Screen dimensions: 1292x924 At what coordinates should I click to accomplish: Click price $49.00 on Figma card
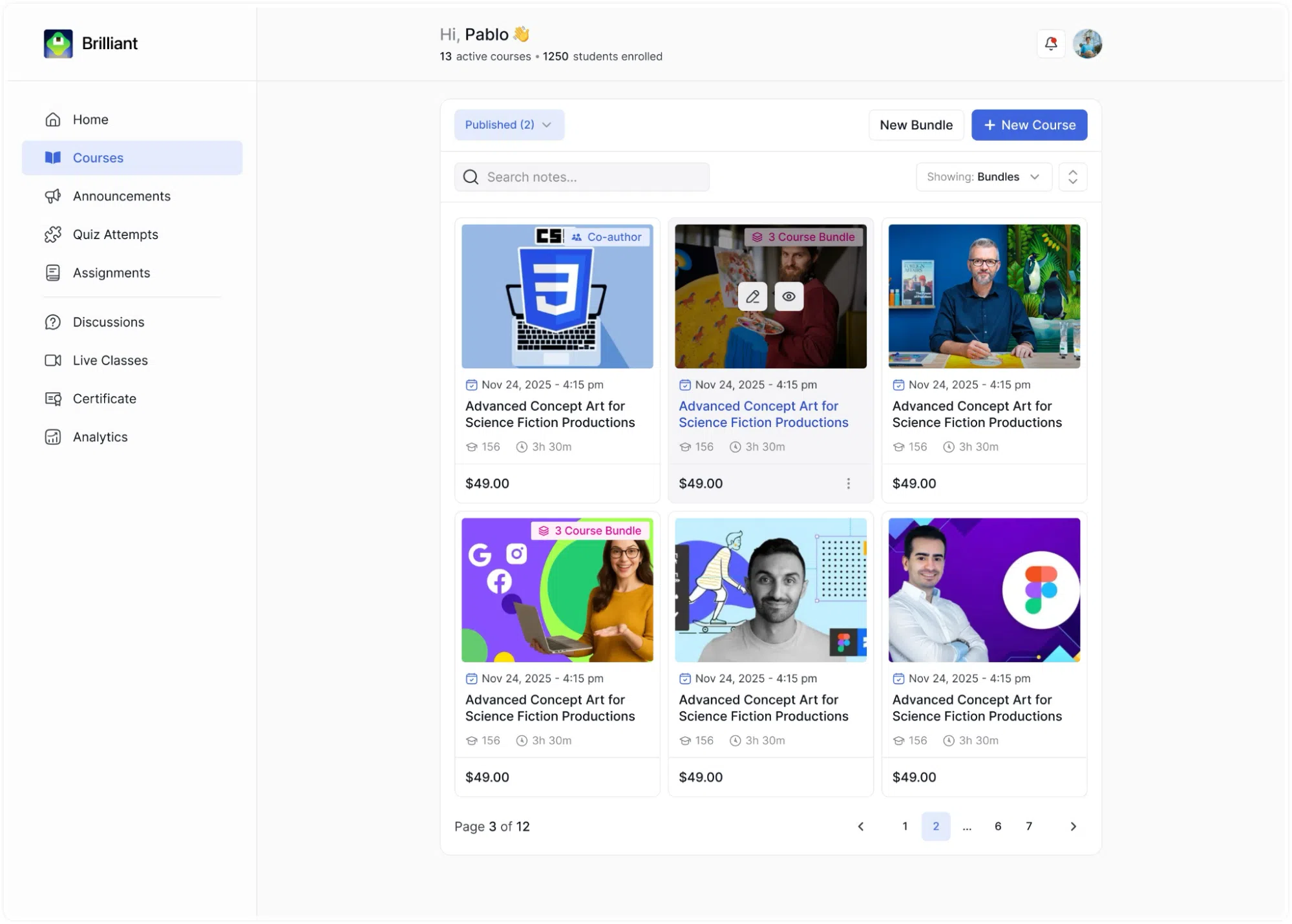click(914, 777)
